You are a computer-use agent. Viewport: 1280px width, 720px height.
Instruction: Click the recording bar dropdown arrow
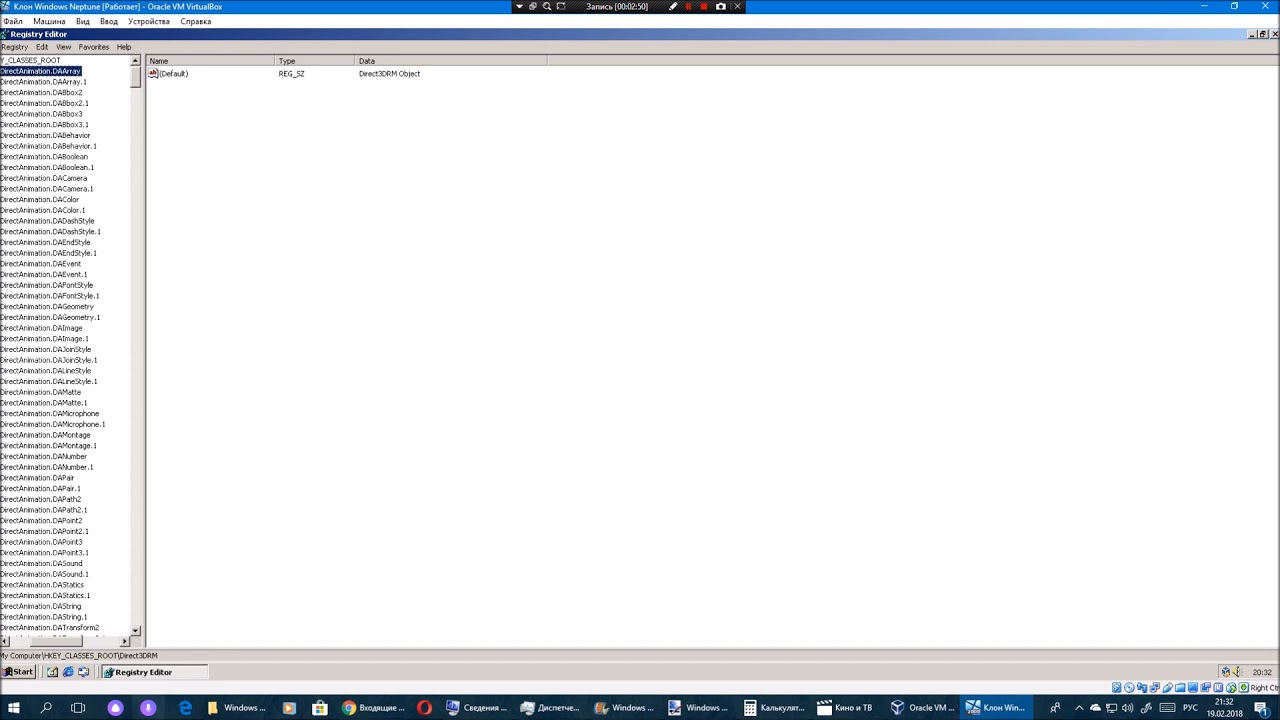pyautogui.click(x=519, y=6)
